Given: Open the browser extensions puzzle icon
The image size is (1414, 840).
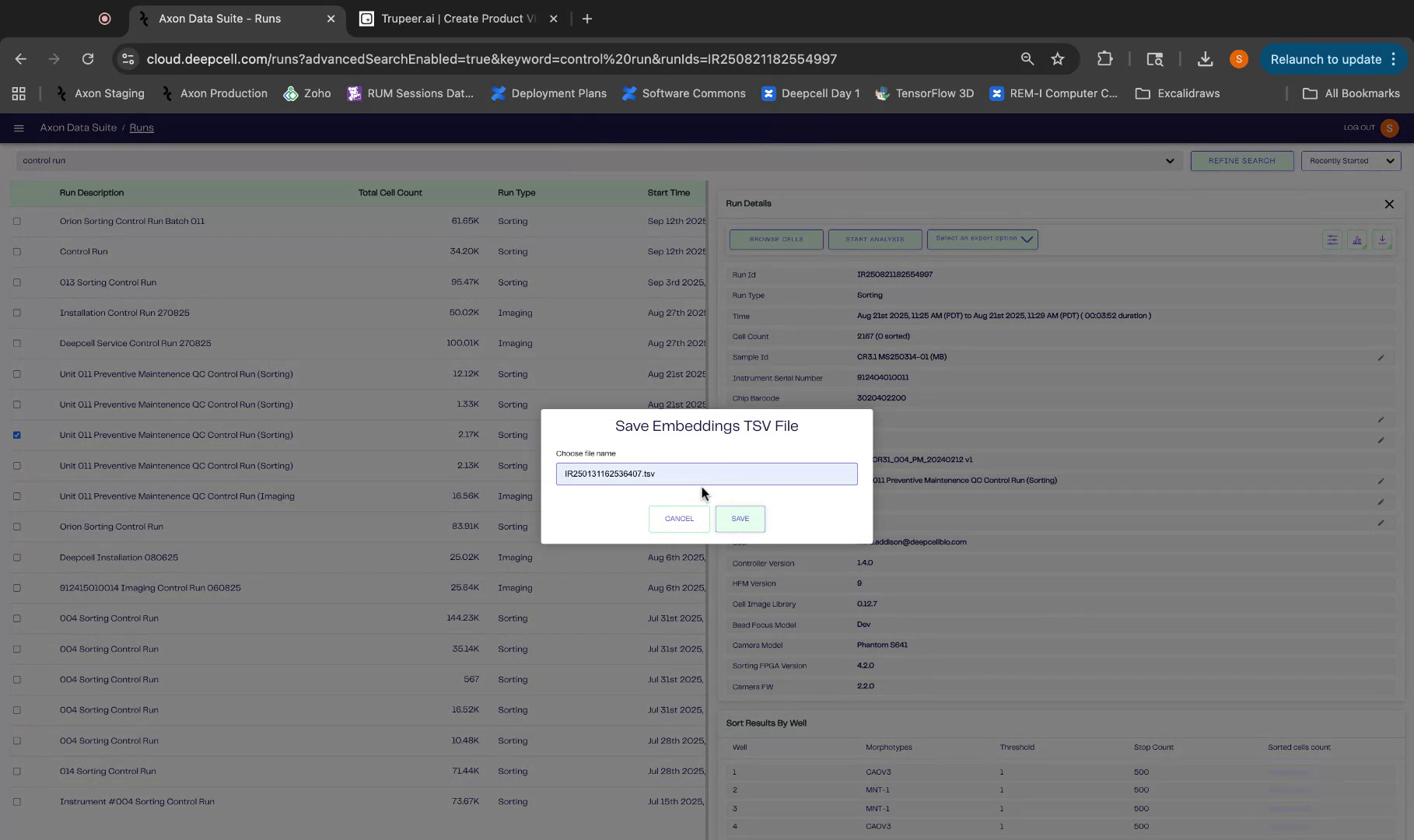Looking at the screenshot, I should pyautogui.click(x=1104, y=58).
